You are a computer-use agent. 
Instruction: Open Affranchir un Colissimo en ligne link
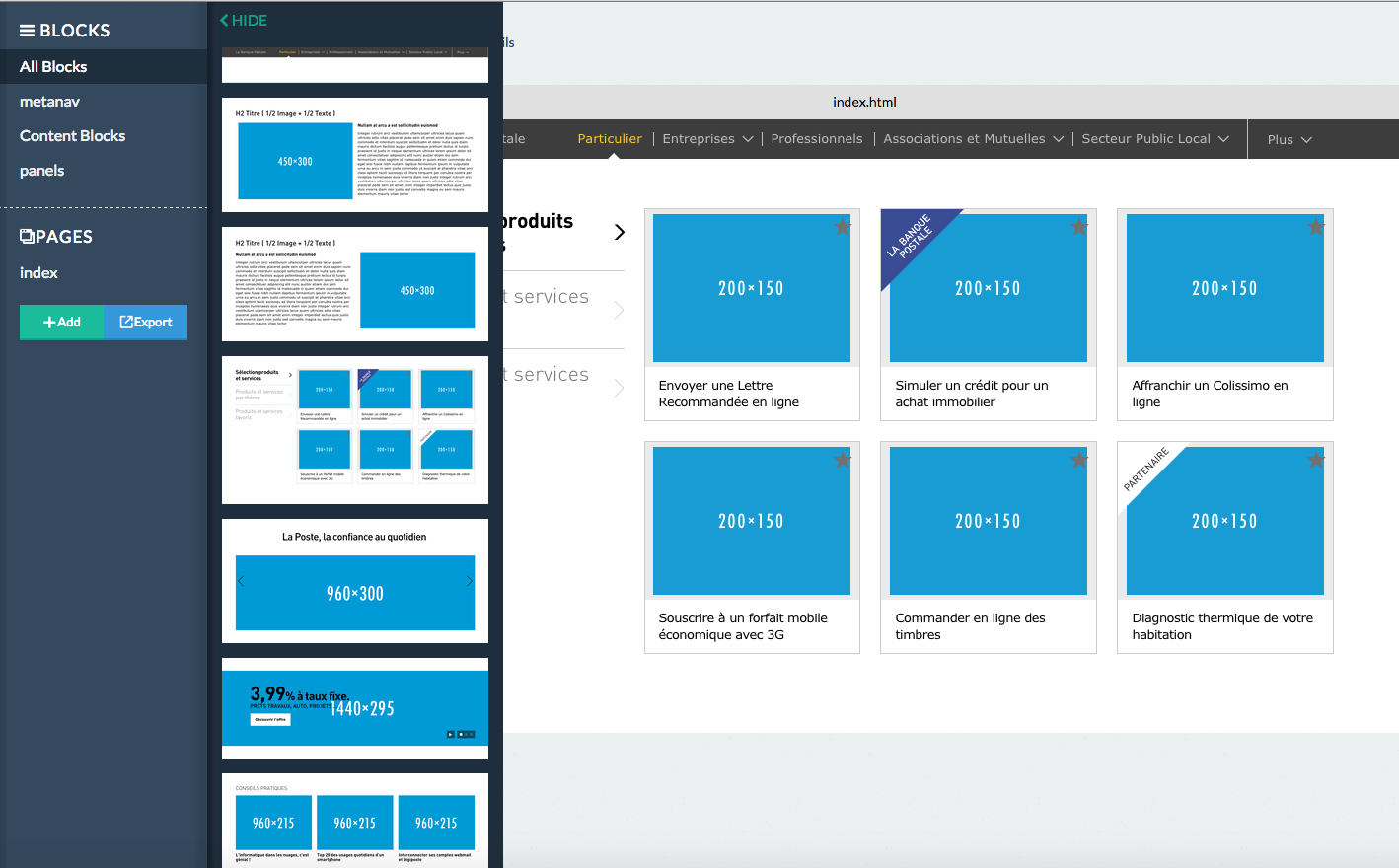click(x=1210, y=394)
